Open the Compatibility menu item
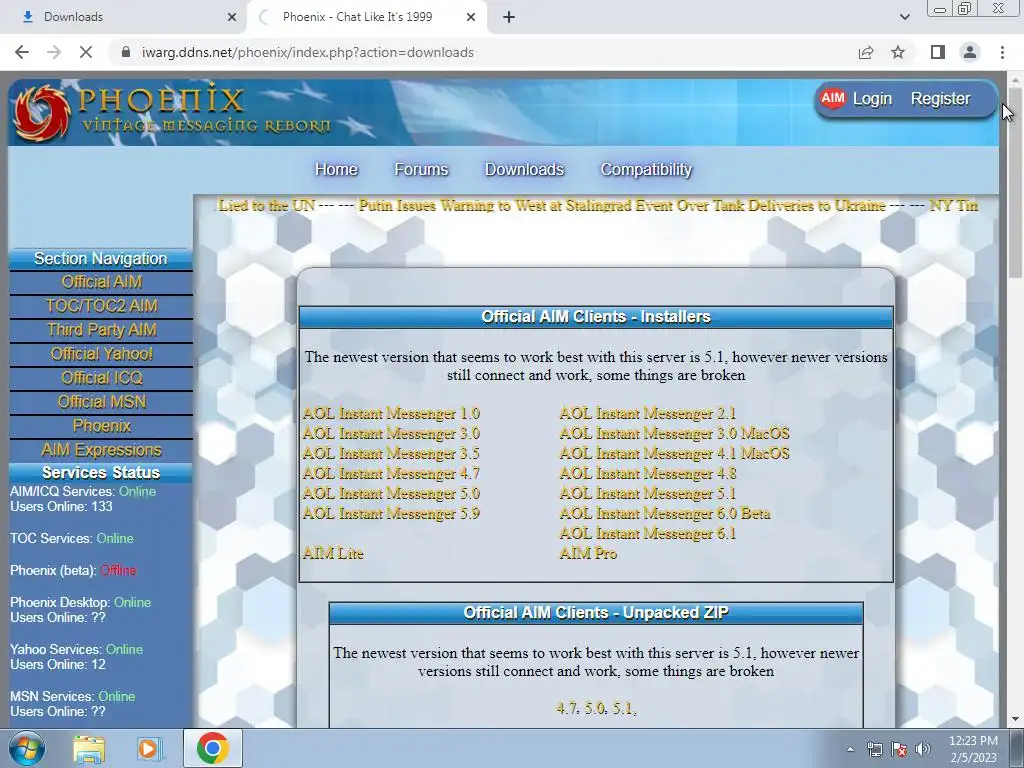The image size is (1024, 768). coord(646,169)
